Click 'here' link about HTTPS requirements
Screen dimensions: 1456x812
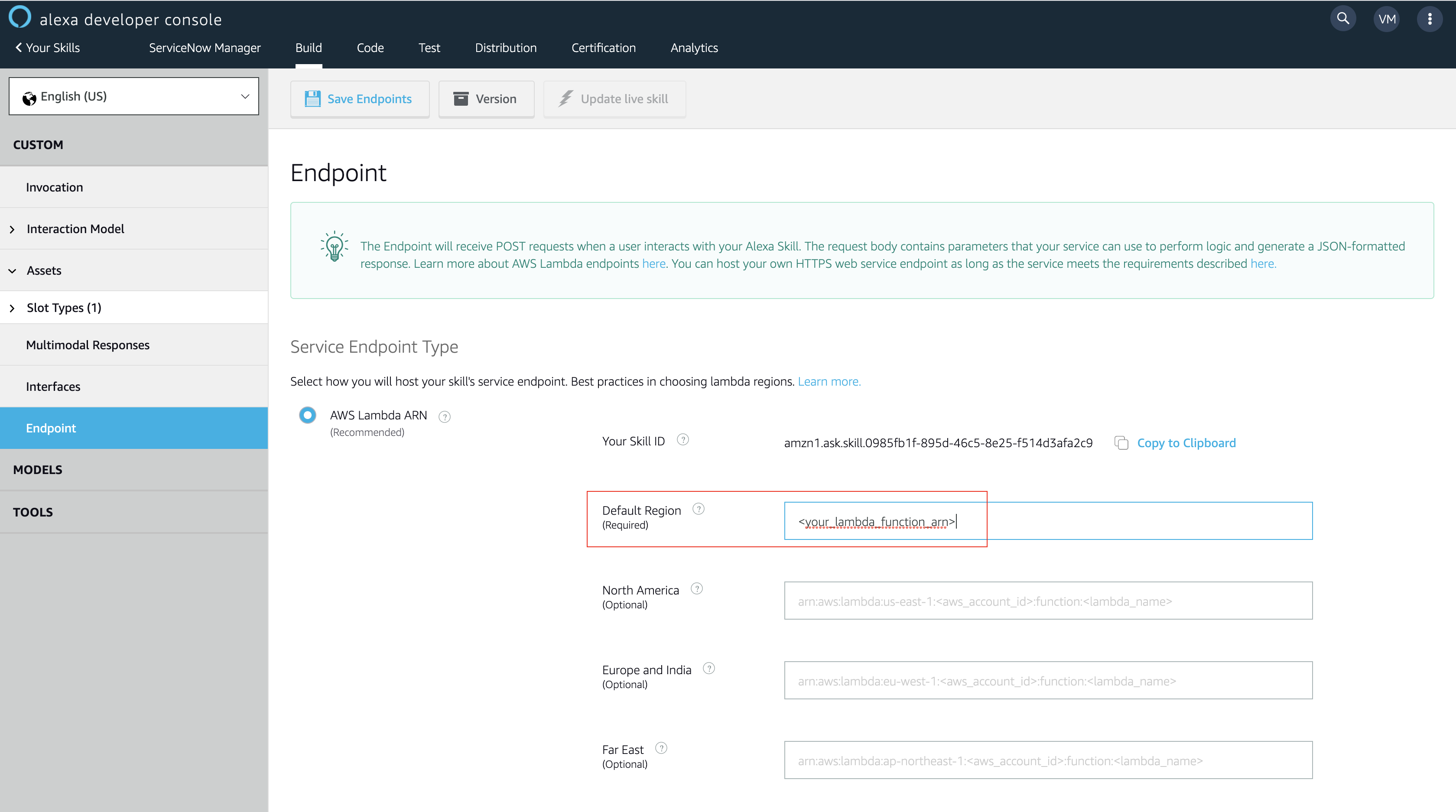pyautogui.click(x=1263, y=263)
